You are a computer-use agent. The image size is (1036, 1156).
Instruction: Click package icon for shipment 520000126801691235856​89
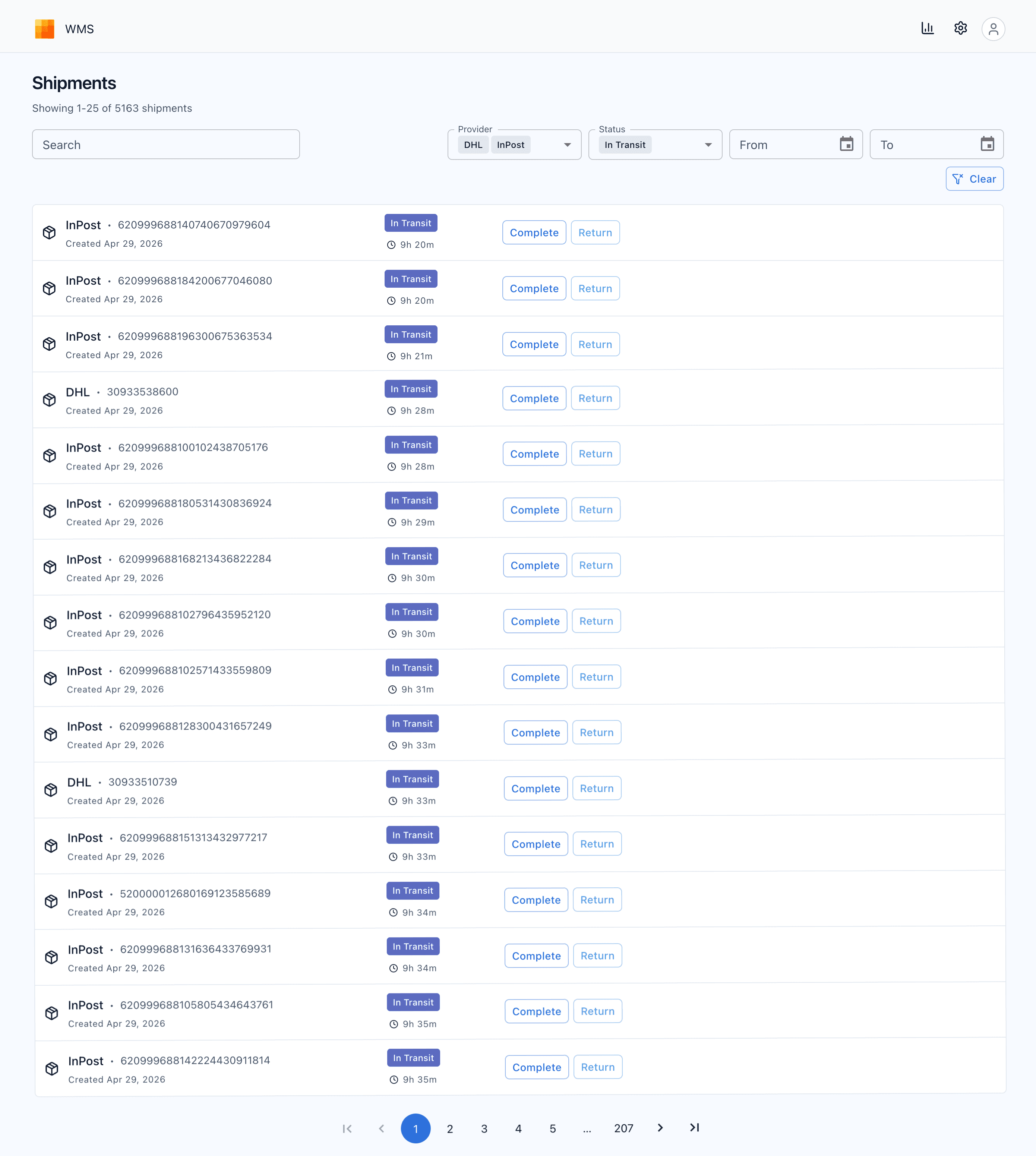(51, 901)
